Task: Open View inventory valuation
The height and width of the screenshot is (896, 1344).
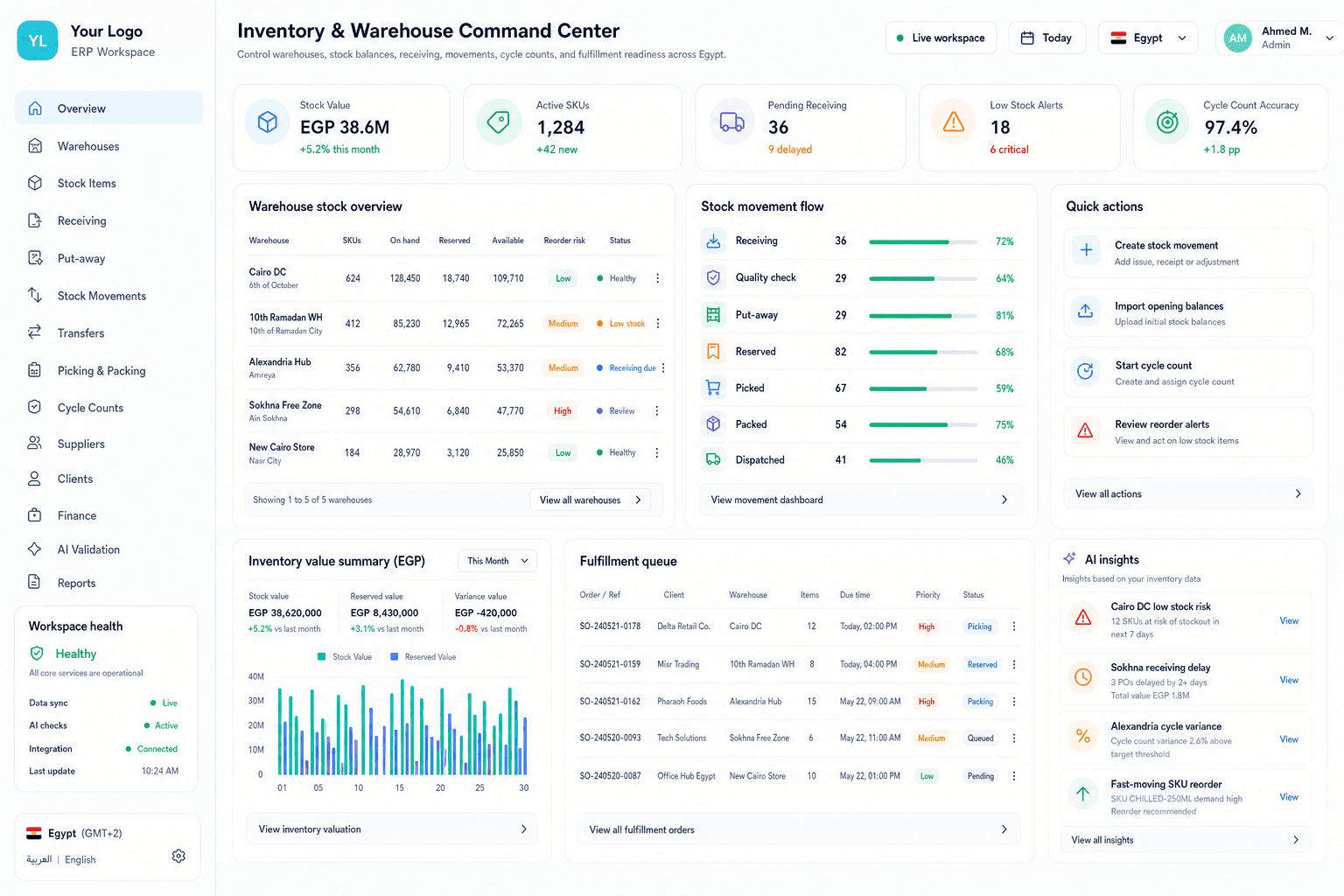Action: (x=392, y=829)
